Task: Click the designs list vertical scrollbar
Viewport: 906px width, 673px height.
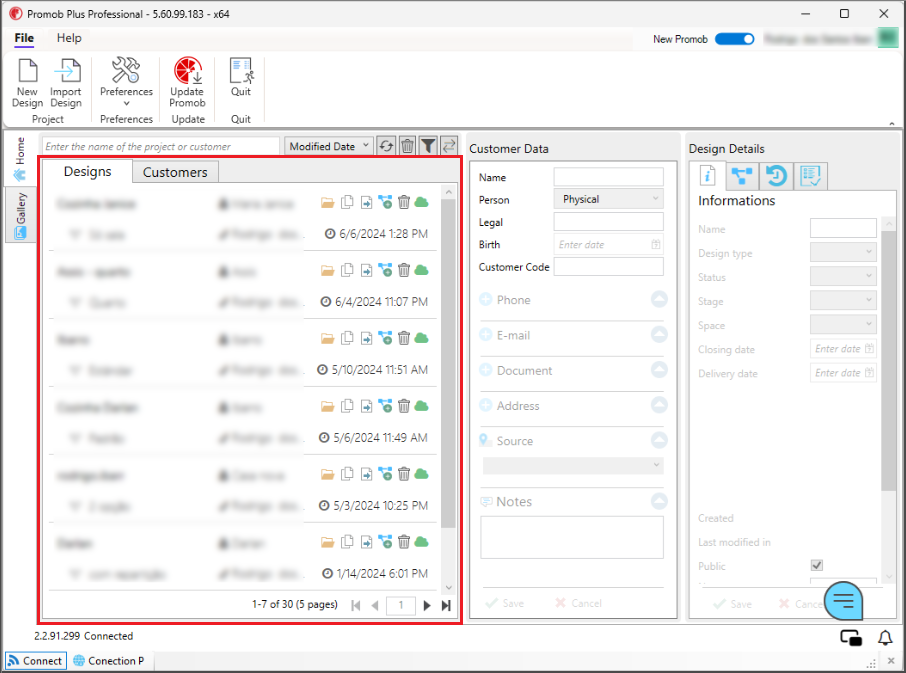Action: pos(448,363)
